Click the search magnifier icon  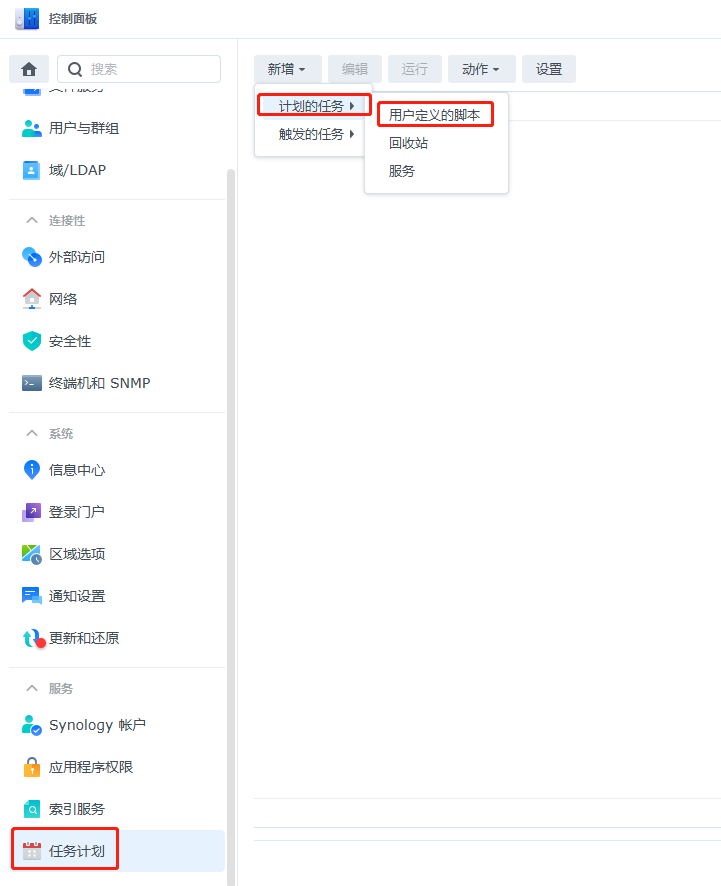75,70
